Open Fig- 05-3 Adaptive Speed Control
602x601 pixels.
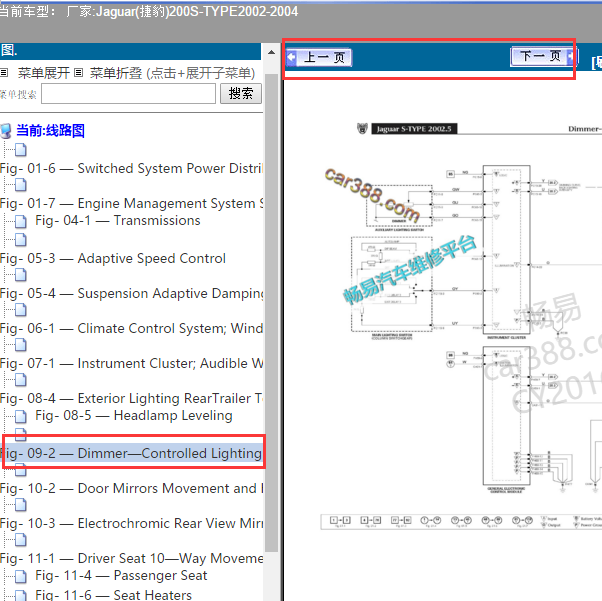pyautogui.click(x=113, y=258)
